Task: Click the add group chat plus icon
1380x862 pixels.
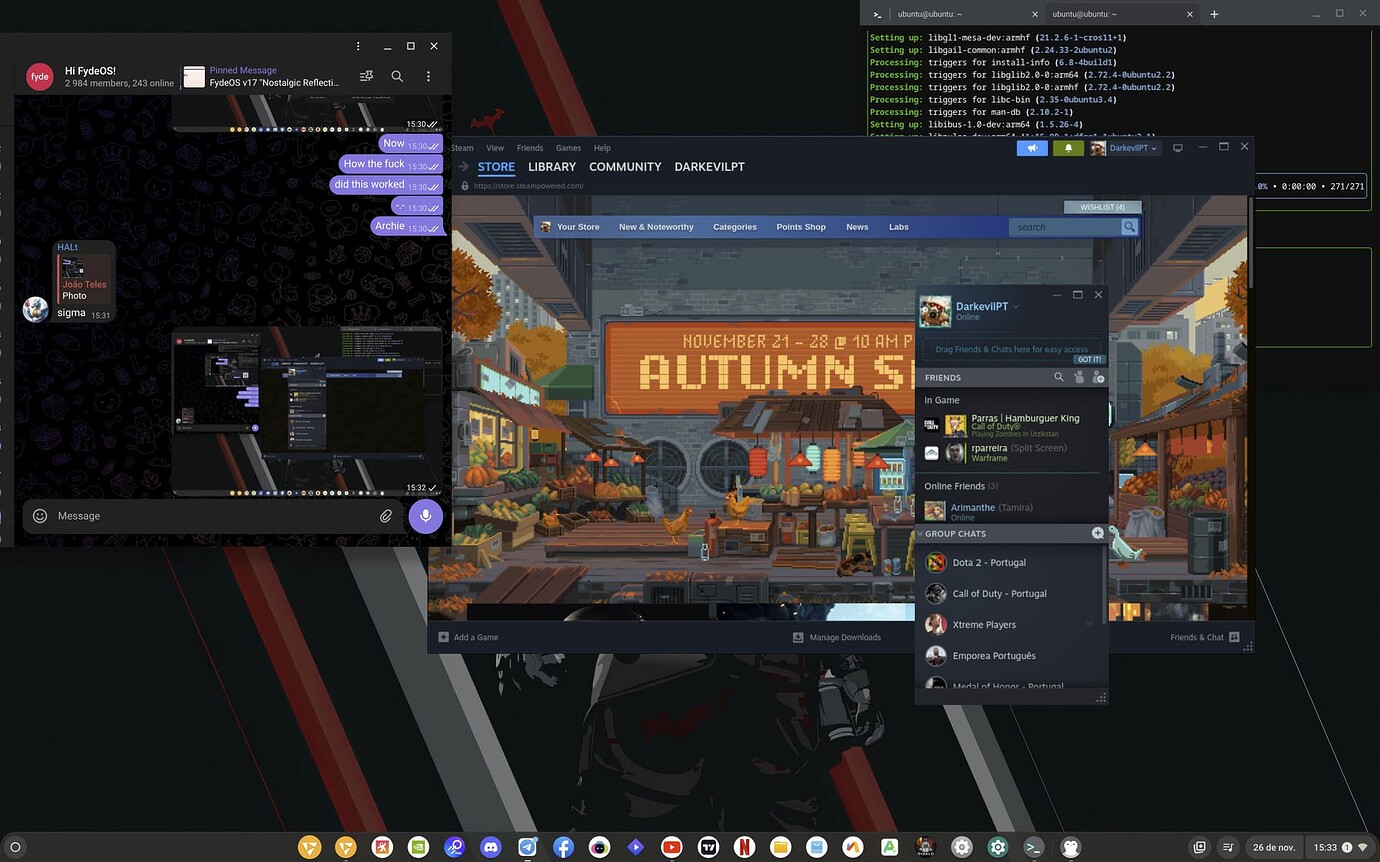Action: [1097, 533]
